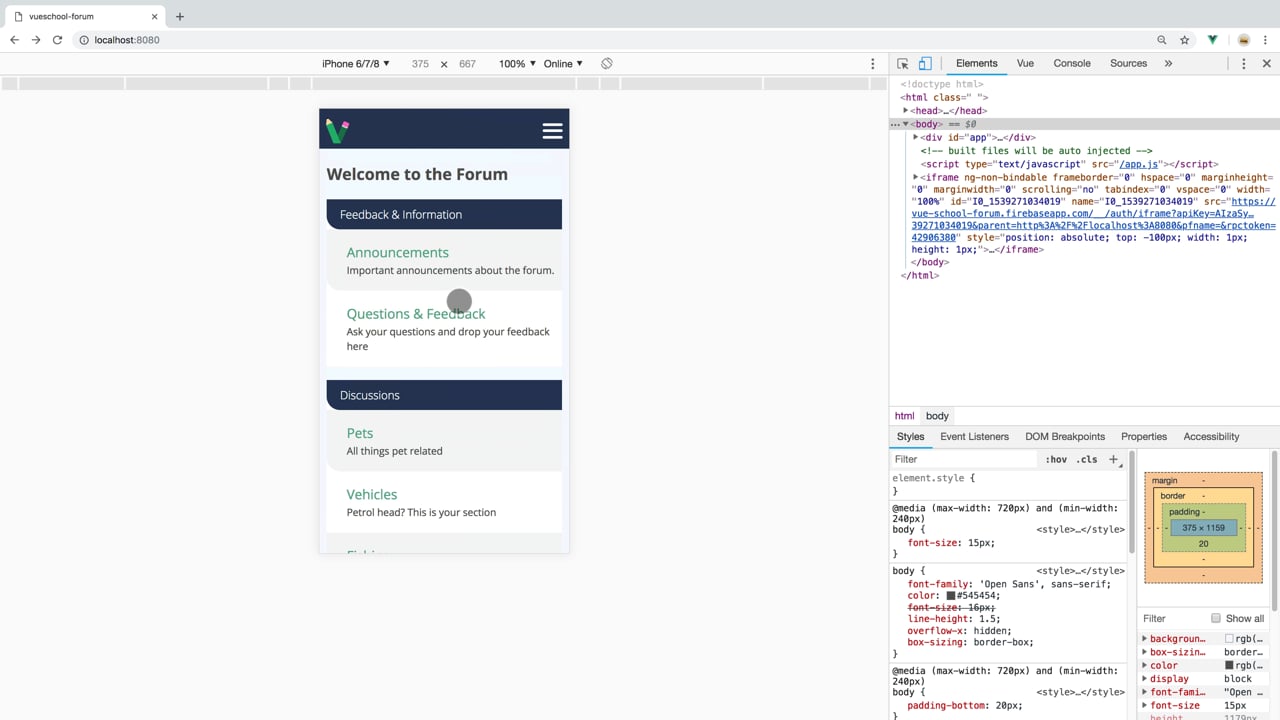Click the body color #545454 swatch
1280x720 pixels.
tap(951, 596)
